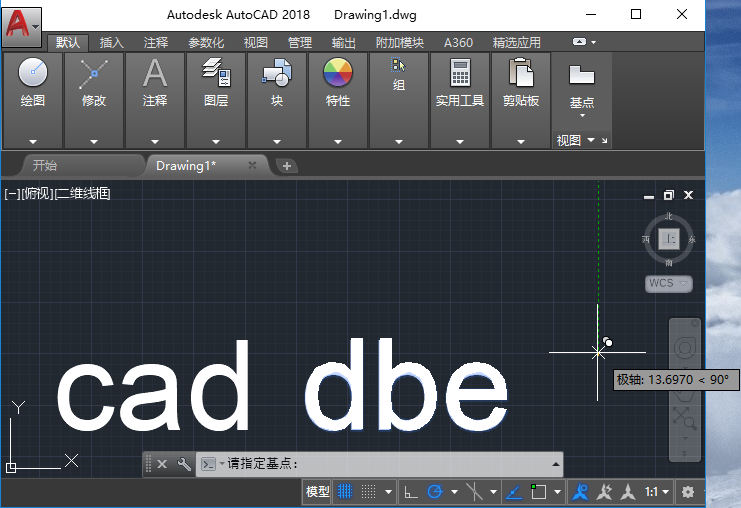
Task: Open the snap settings dropdown arrow
Action: coord(388,492)
